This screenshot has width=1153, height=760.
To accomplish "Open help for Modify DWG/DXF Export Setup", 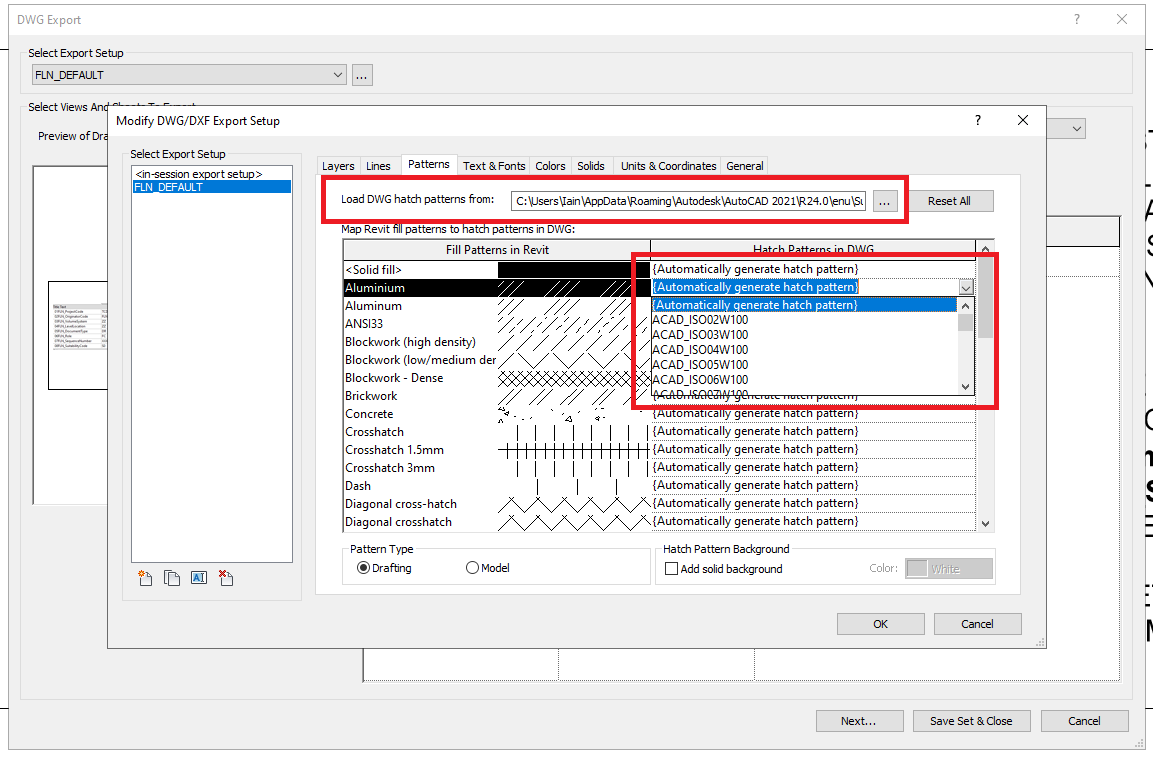I will pyautogui.click(x=977, y=119).
